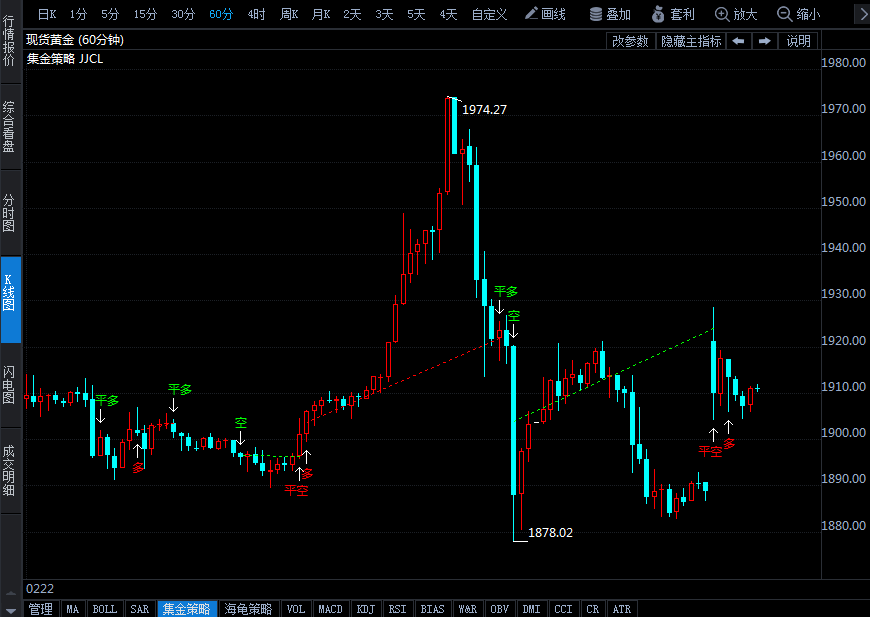The height and width of the screenshot is (617, 870).
Task: Activate the 画线 drawing pencil tool
Action: tap(545, 14)
